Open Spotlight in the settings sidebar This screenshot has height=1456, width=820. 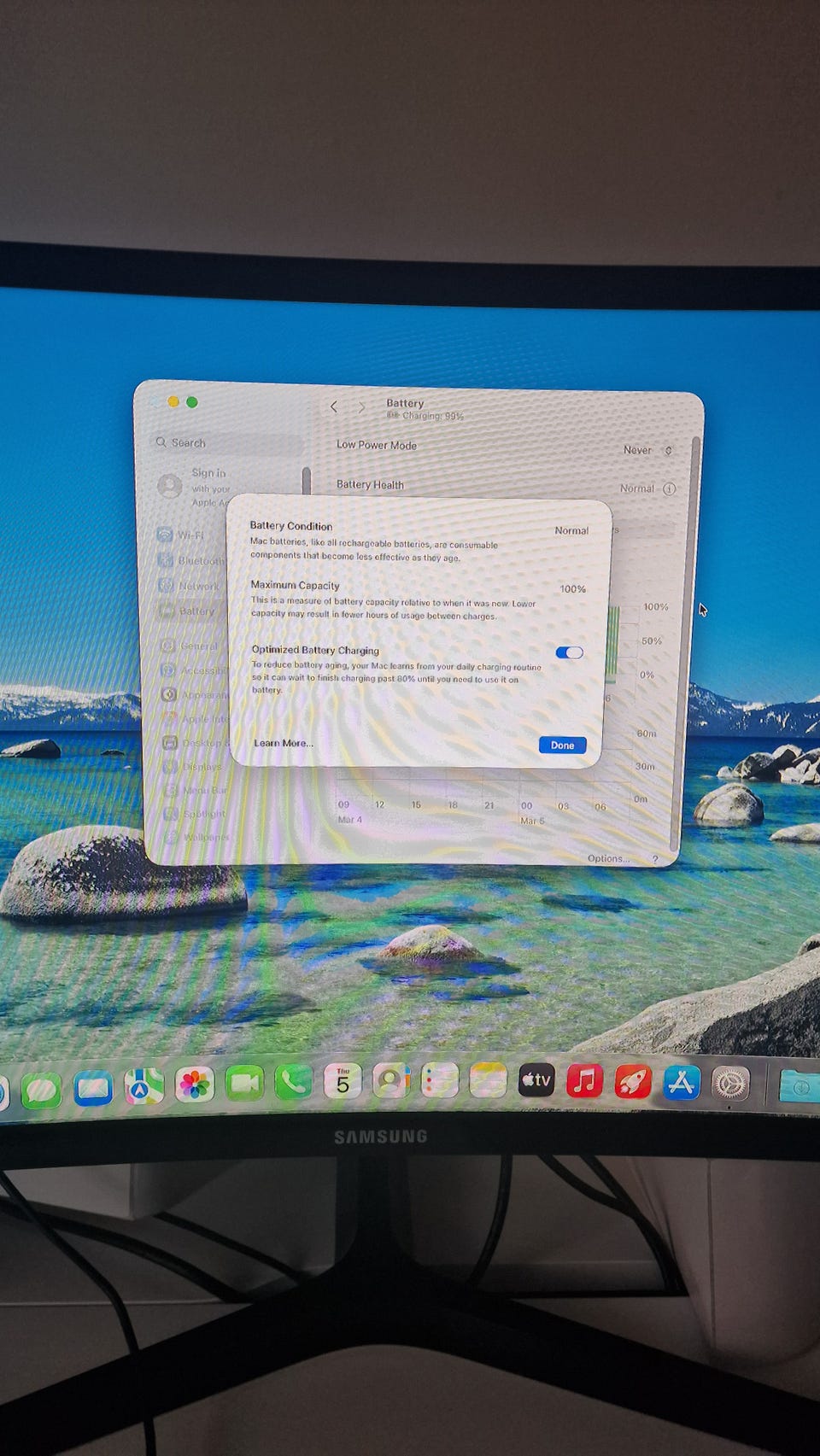[x=196, y=814]
